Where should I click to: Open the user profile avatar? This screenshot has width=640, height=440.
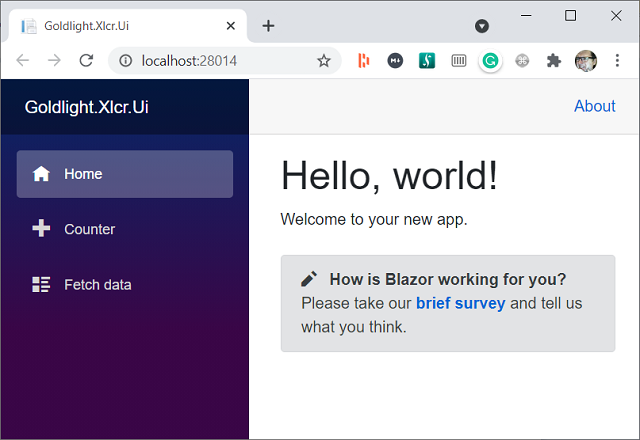pyautogui.click(x=586, y=61)
